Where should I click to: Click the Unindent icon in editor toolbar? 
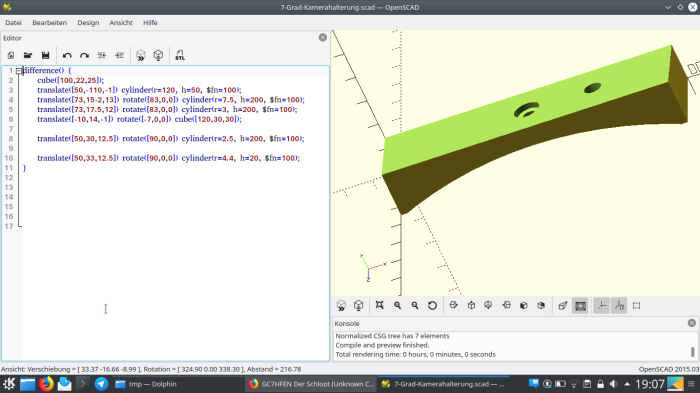[102, 55]
